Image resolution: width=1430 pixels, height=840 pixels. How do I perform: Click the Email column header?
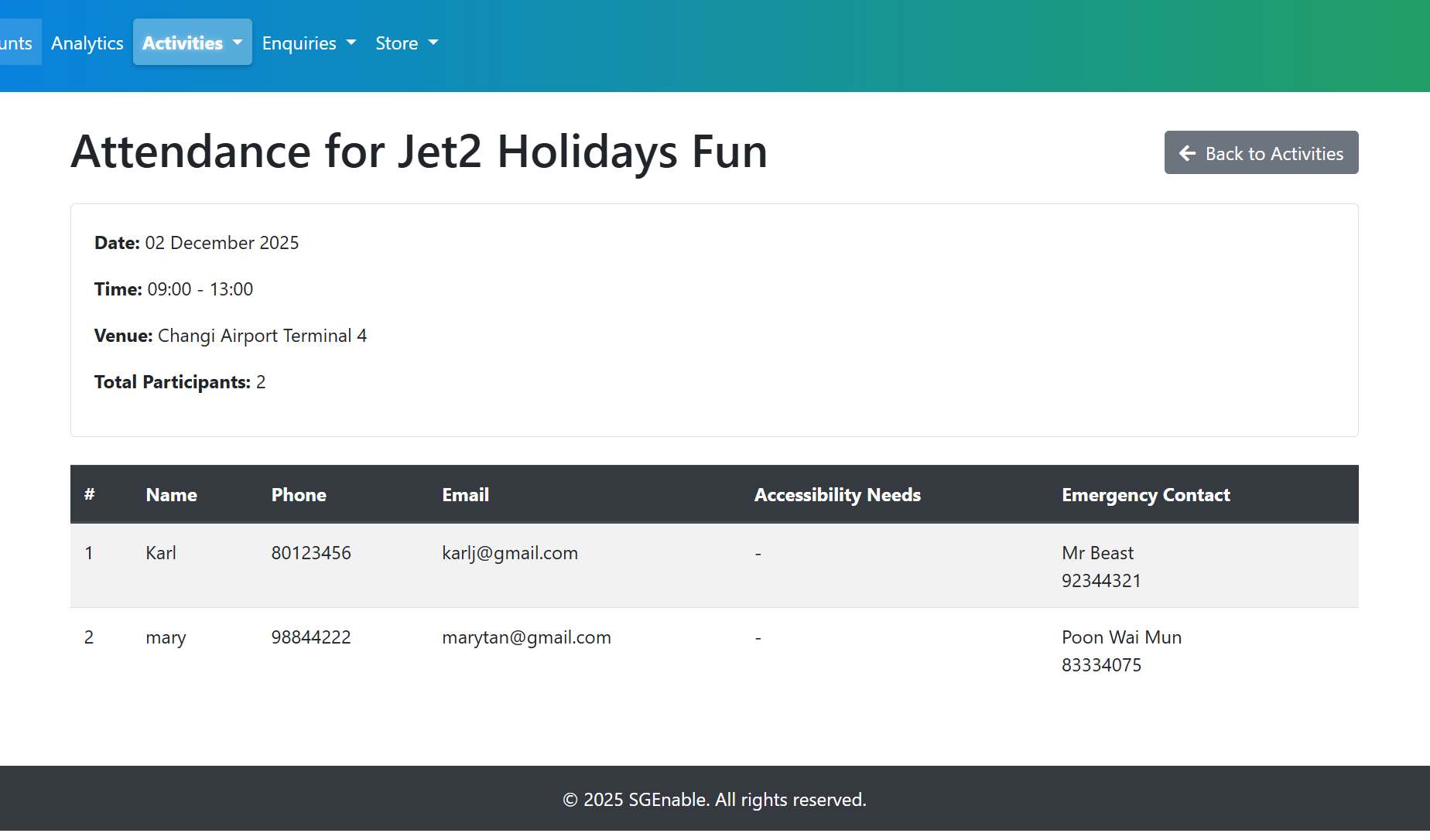click(465, 495)
